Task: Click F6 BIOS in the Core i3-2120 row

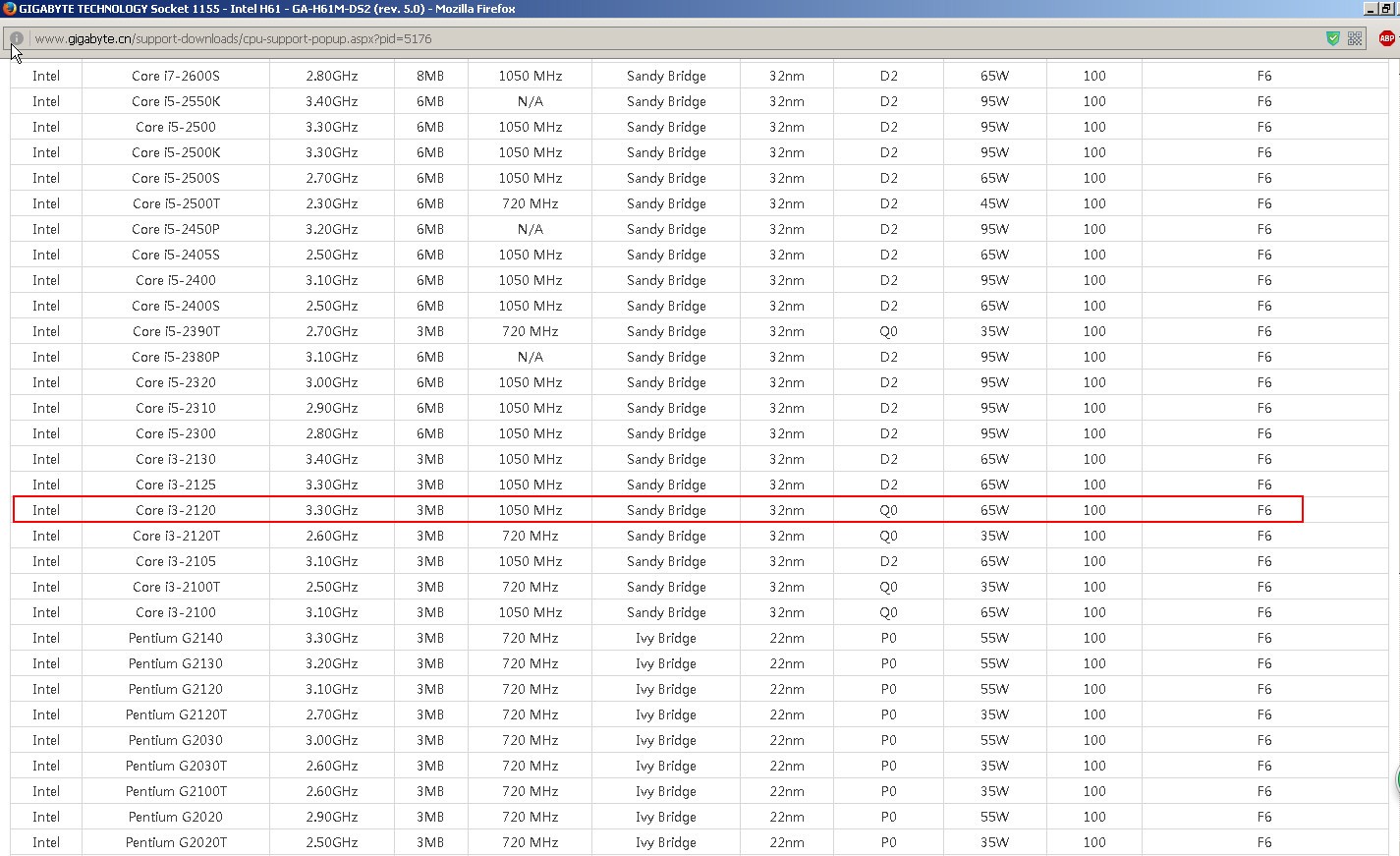Action: (1264, 510)
